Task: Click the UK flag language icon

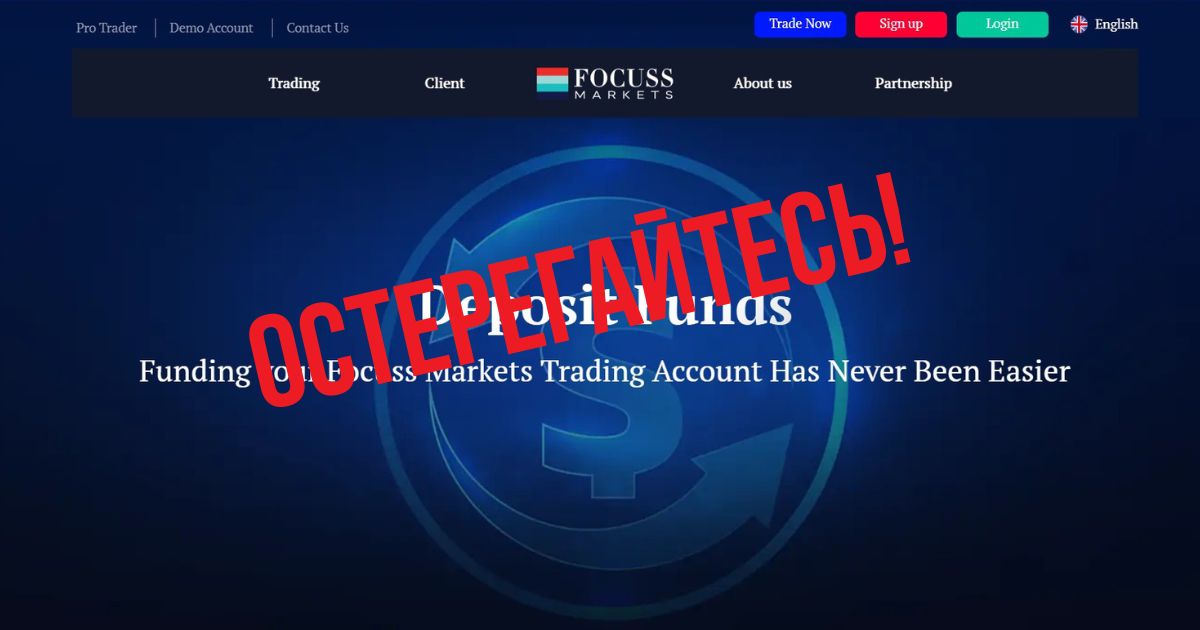Action: click(x=1079, y=24)
